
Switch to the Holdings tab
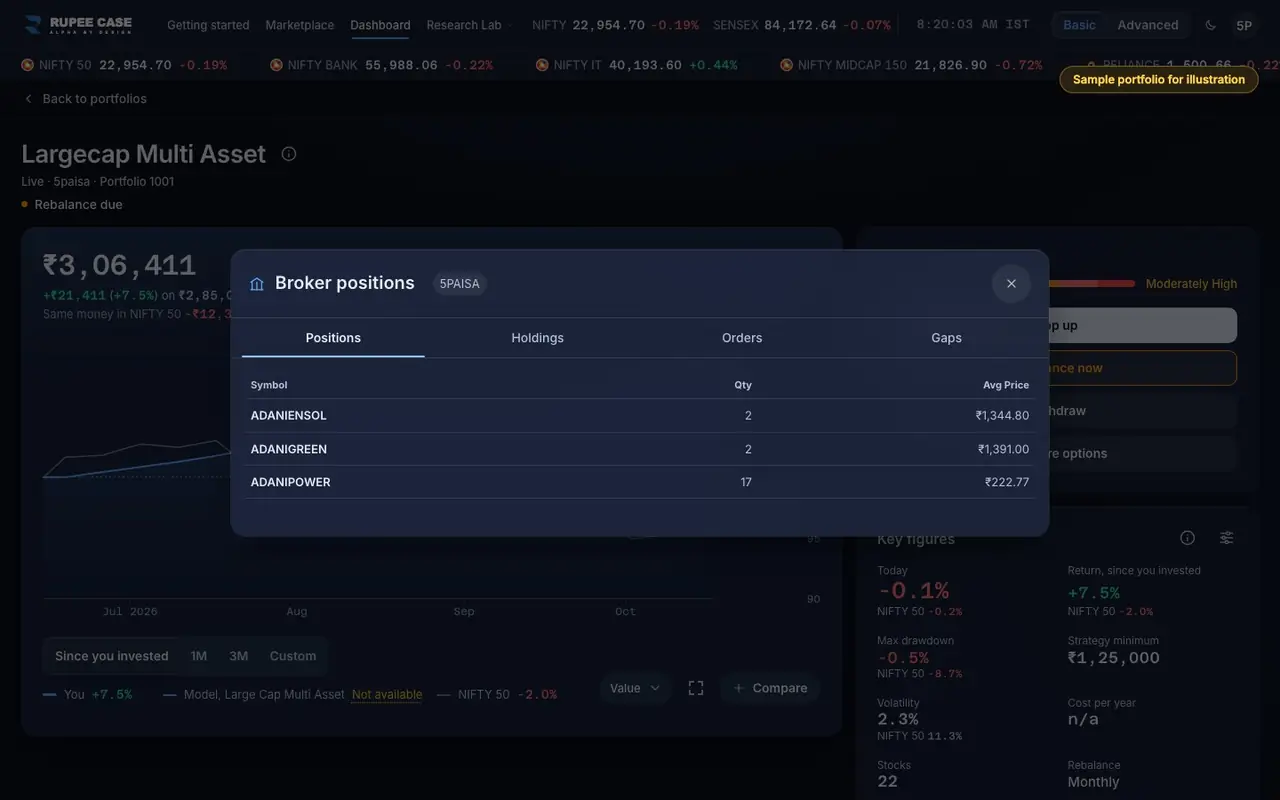(x=538, y=338)
